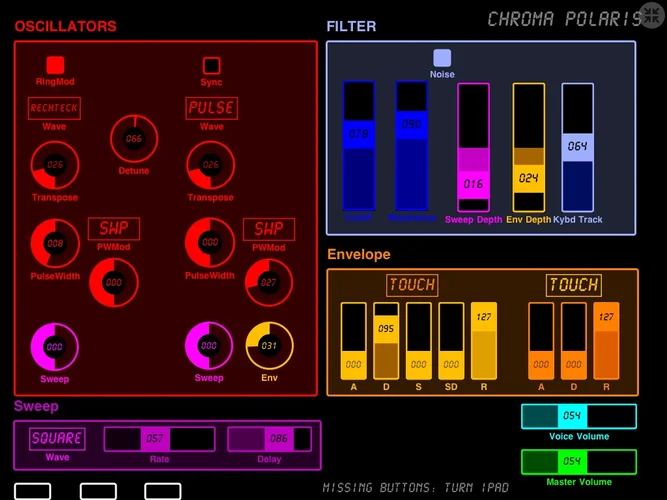This screenshot has height=500, width=667.
Task: Toggle the Noise switch in Filter
Action: click(442, 58)
